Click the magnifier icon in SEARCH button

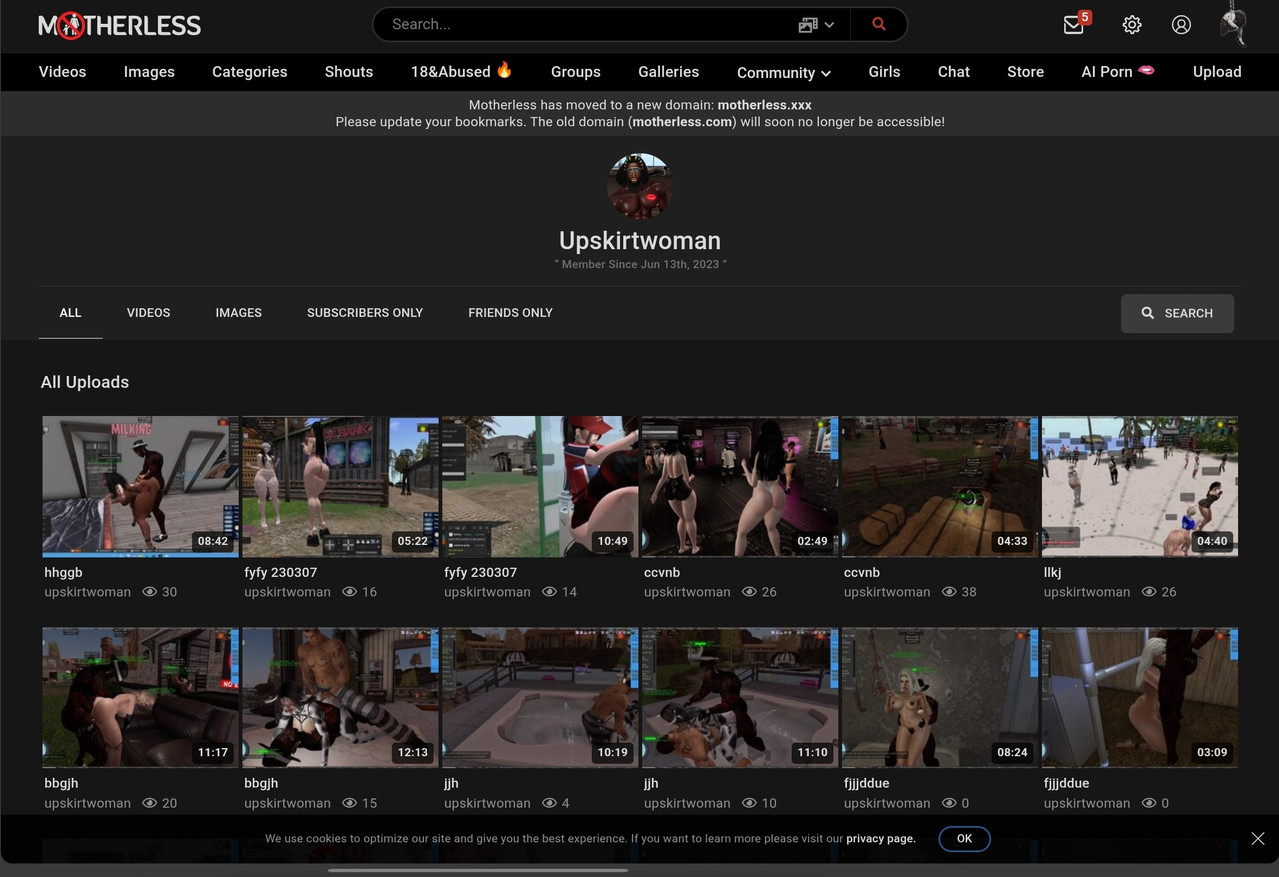pos(1148,313)
